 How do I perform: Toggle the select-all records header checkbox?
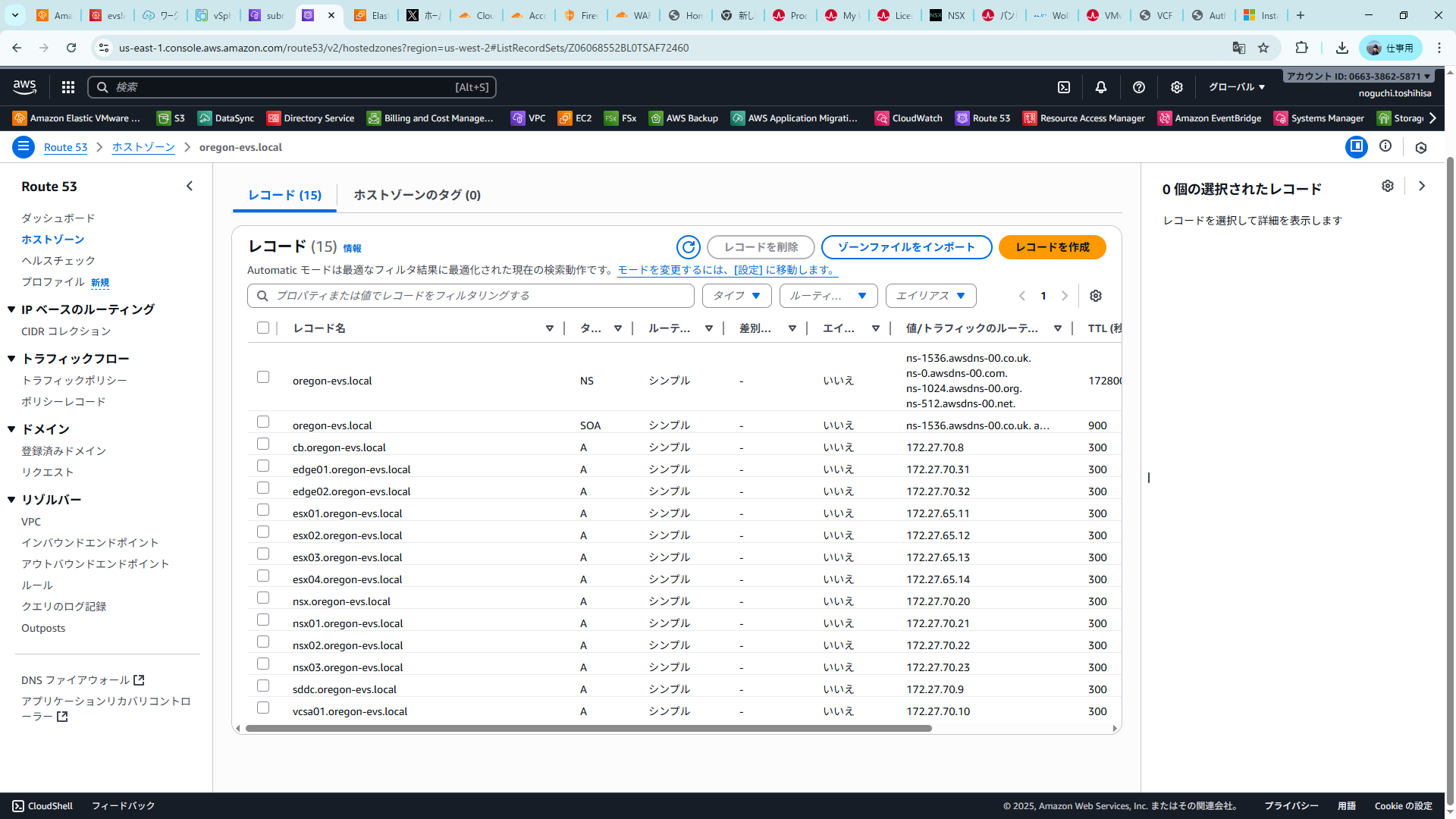click(263, 328)
